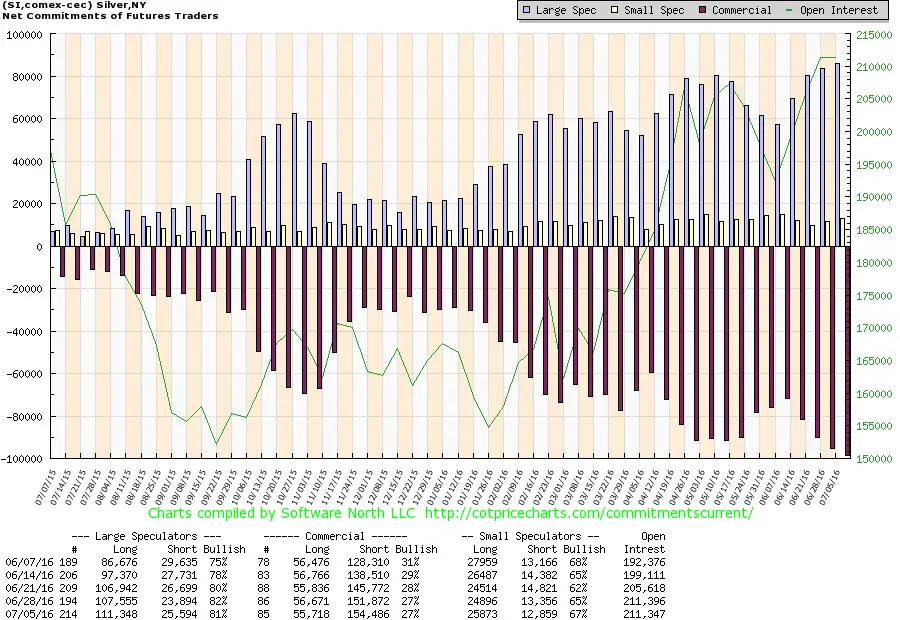900x620 pixels.
Task: Click the "--- Large Speculators ---" table header
Action: (x=146, y=536)
